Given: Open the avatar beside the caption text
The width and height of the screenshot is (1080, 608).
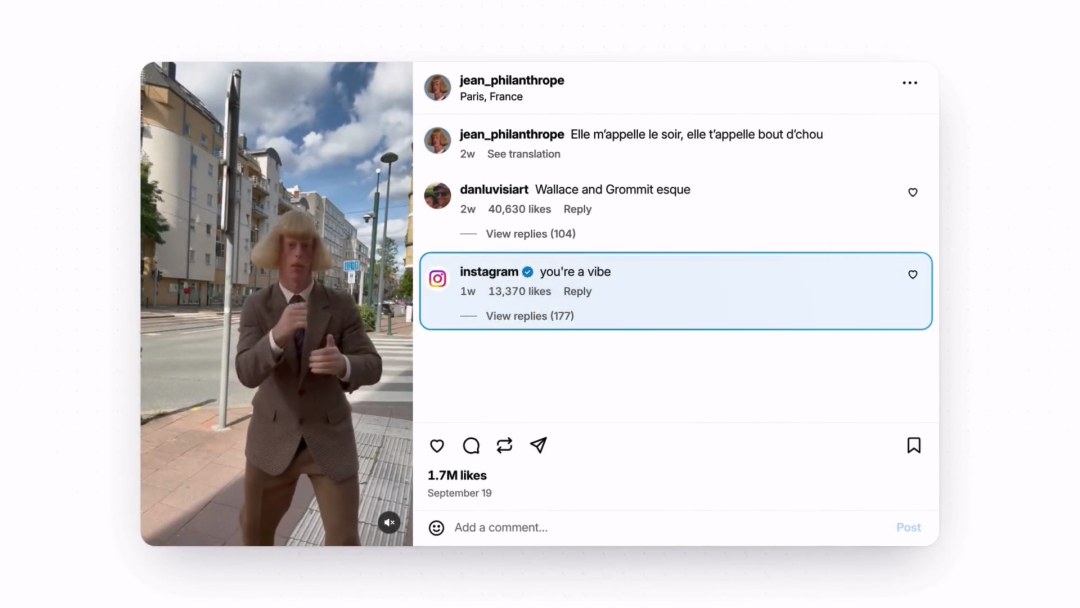Looking at the screenshot, I should [x=437, y=140].
